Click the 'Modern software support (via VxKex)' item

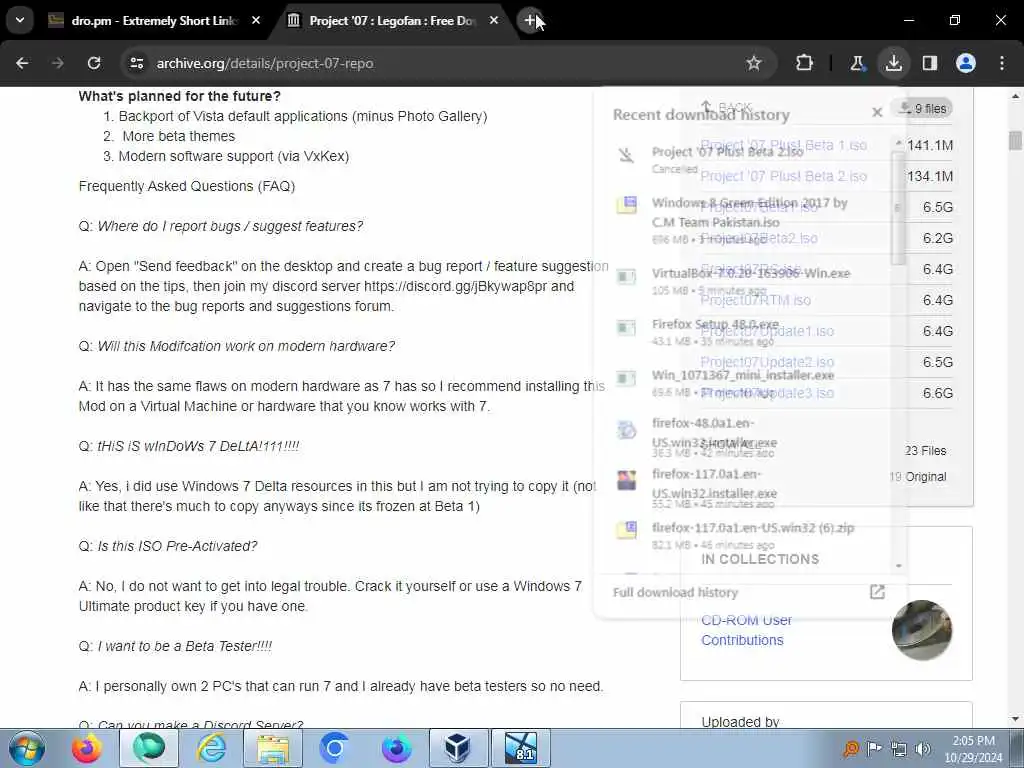[234, 156]
